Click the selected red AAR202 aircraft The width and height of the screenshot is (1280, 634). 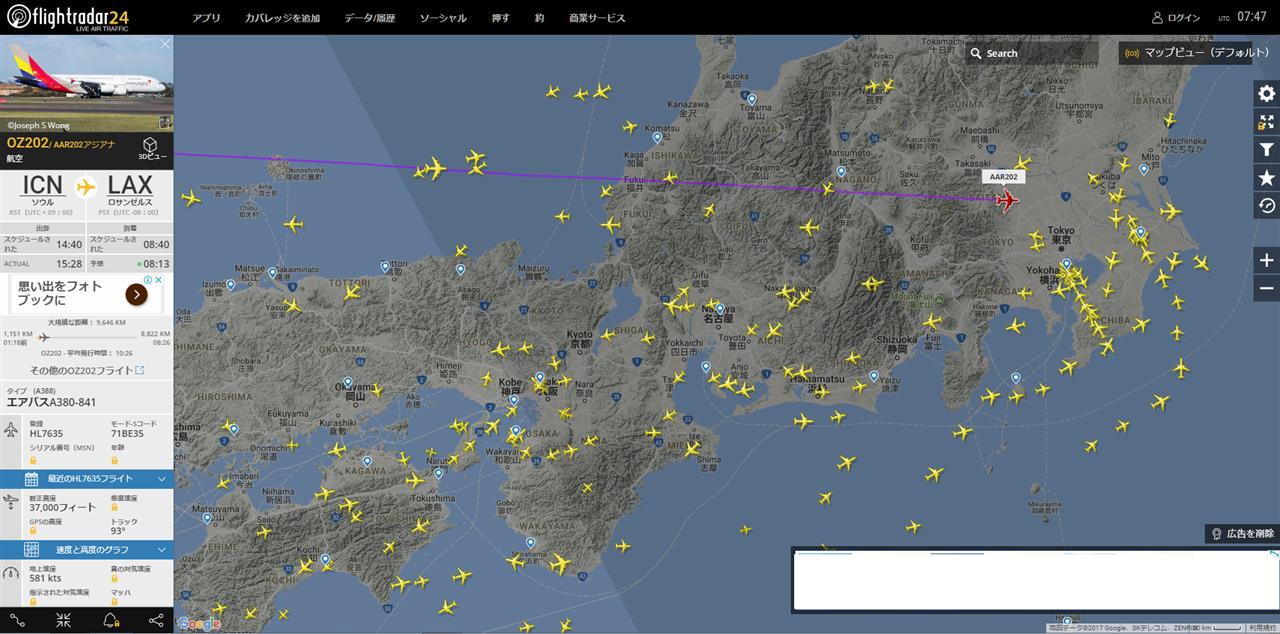(x=1007, y=201)
